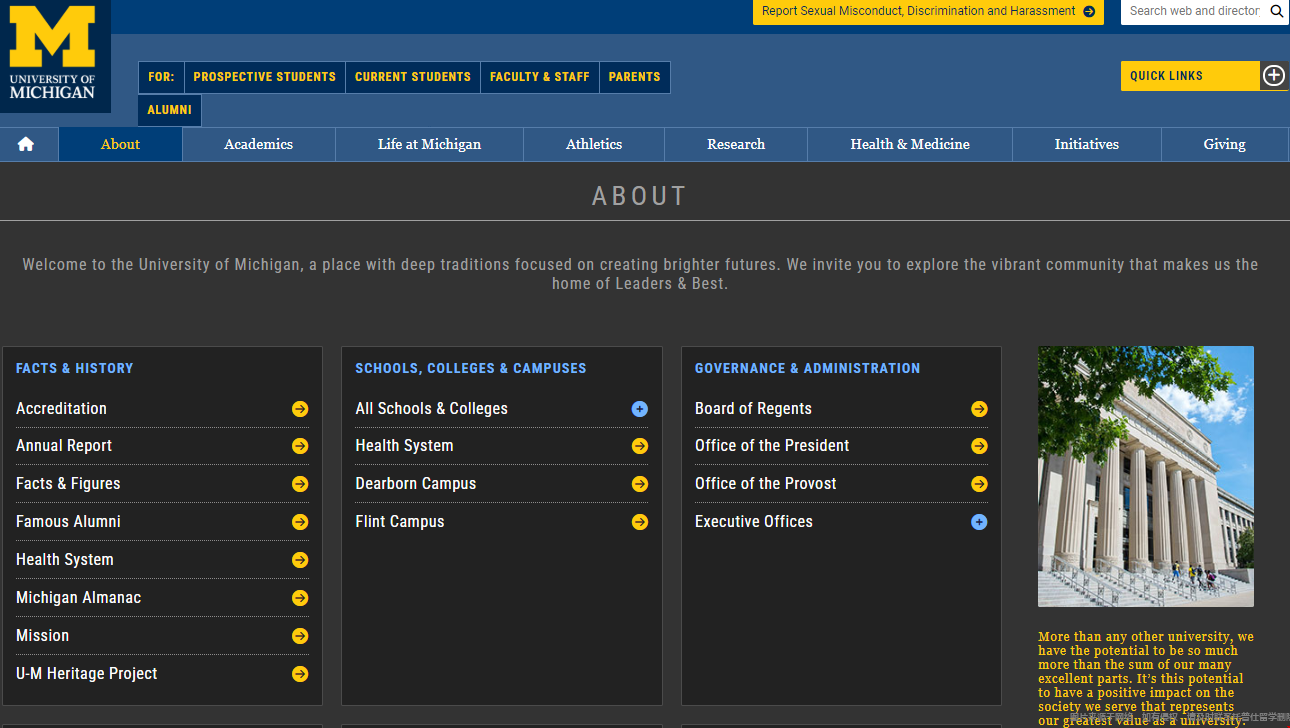Click the arrow icon next to Dearborn Campus
The image size is (1290, 728).
(640, 484)
